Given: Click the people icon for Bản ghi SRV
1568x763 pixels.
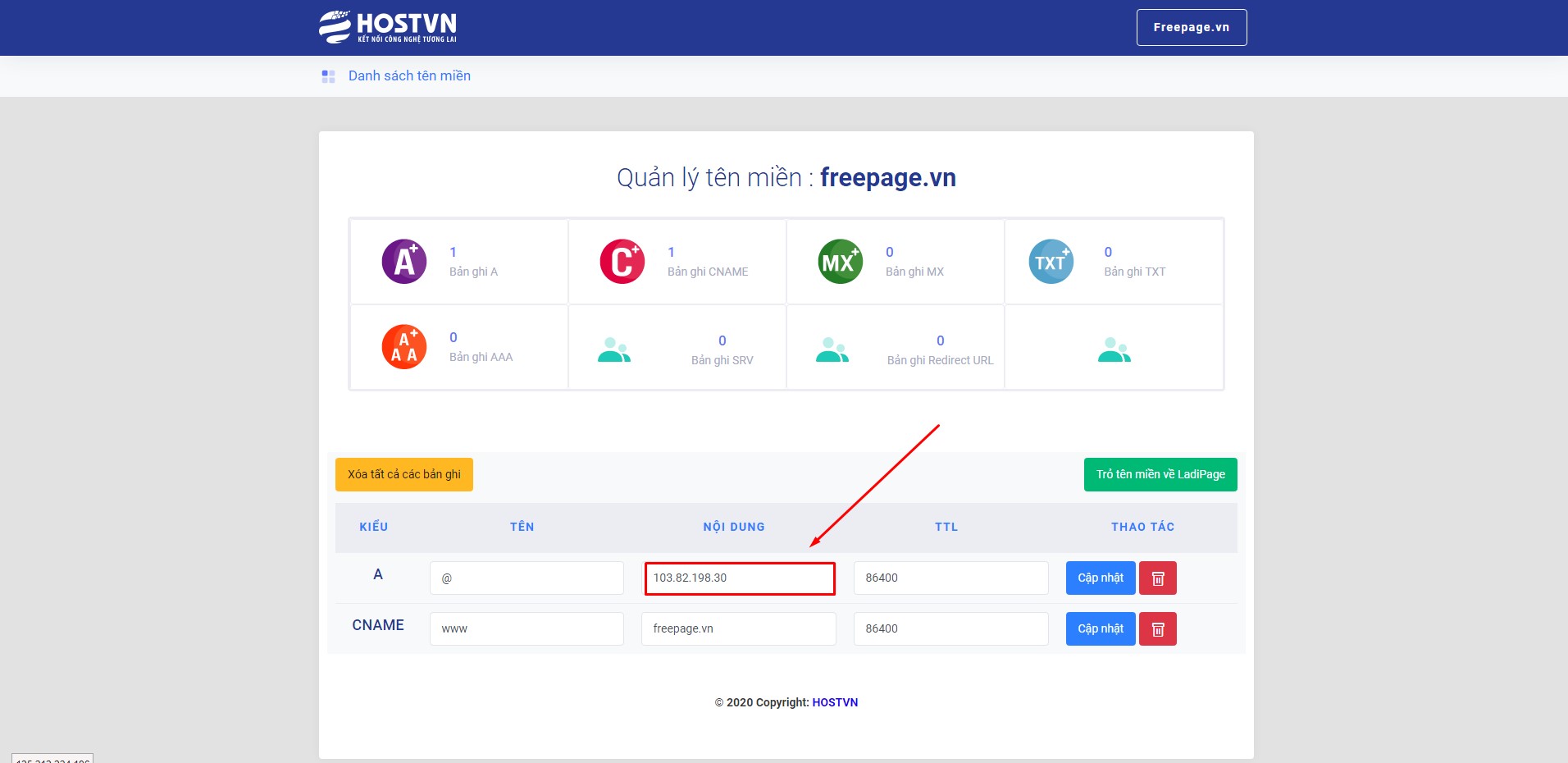Looking at the screenshot, I should coord(614,350).
